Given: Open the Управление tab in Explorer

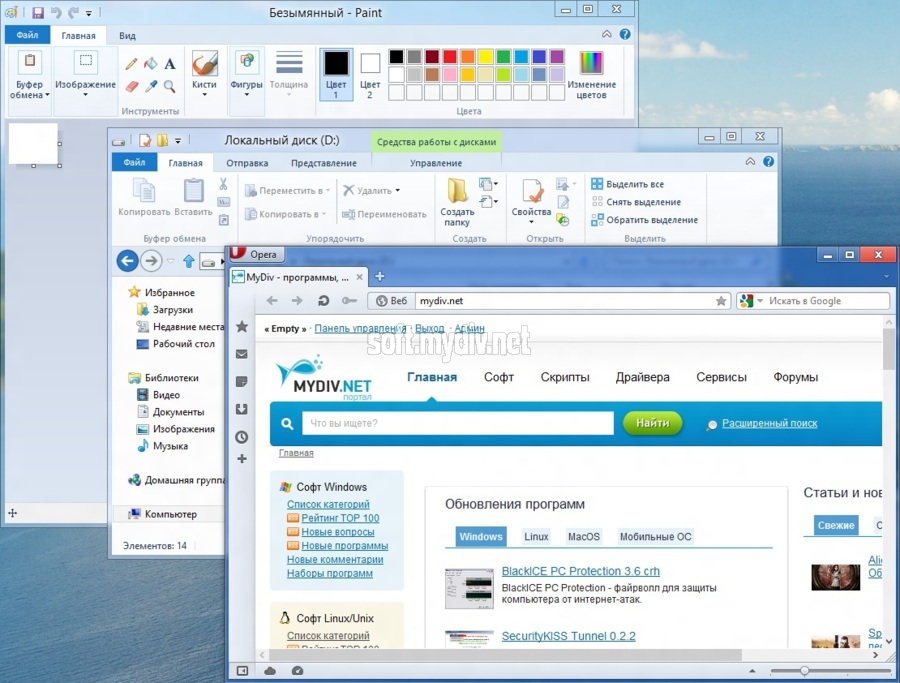Looking at the screenshot, I should point(436,163).
